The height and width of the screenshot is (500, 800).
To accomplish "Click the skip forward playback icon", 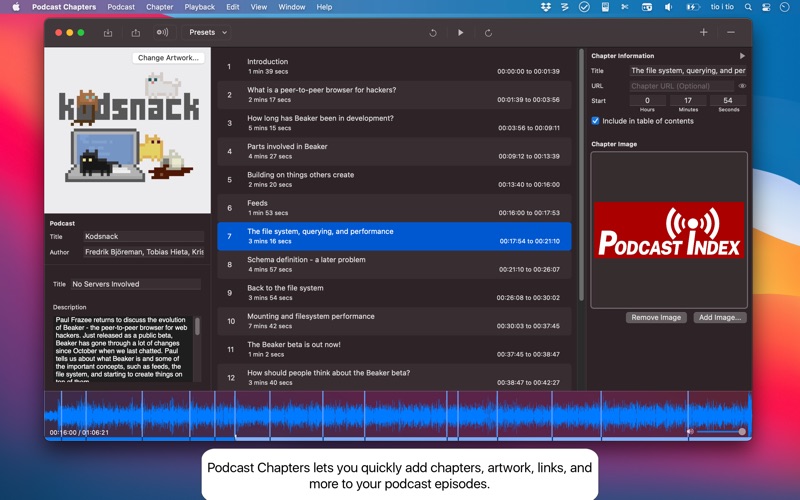I will (x=488, y=33).
